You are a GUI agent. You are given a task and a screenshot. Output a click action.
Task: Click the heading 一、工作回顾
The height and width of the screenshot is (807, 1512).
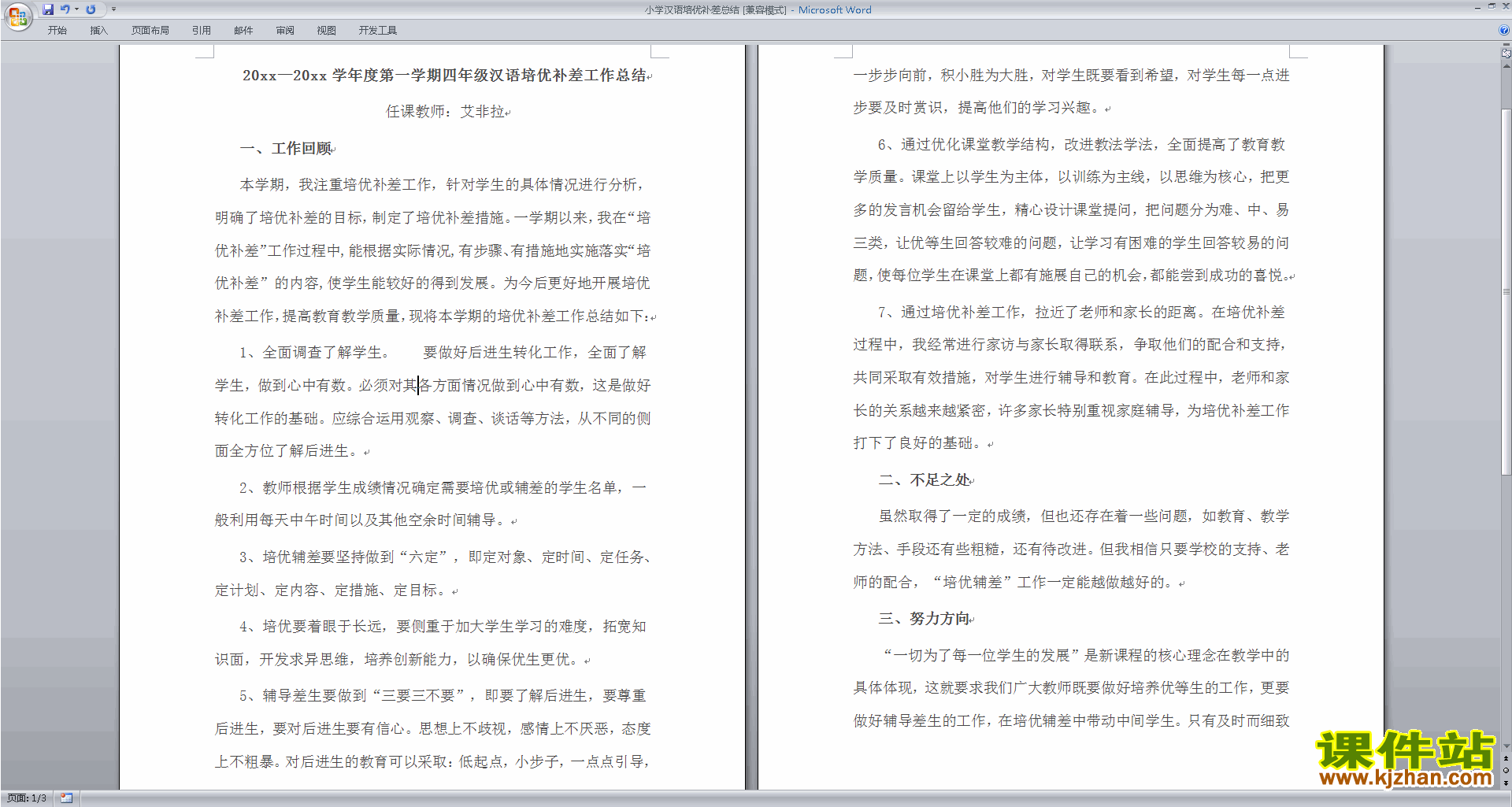[x=287, y=148]
